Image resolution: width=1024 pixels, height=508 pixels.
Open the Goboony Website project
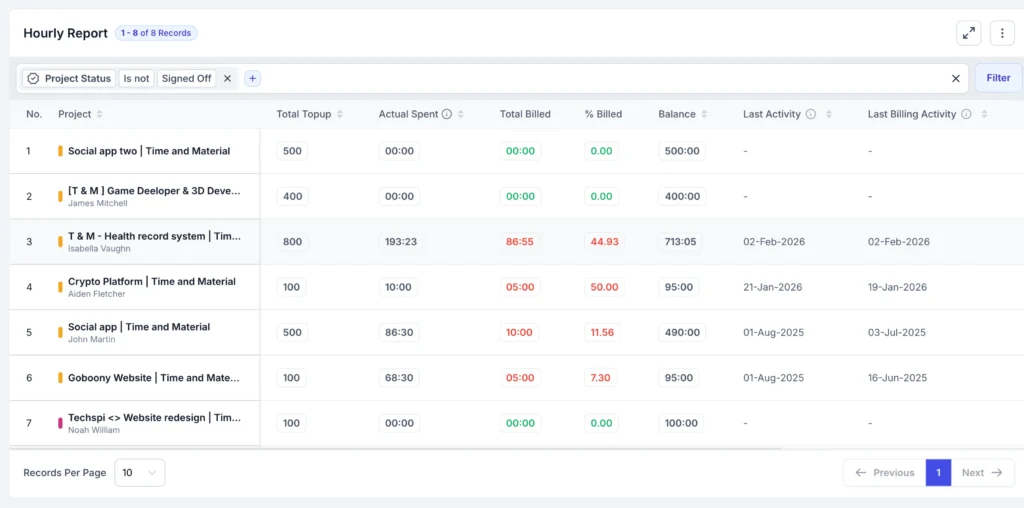click(x=154, y=377)
